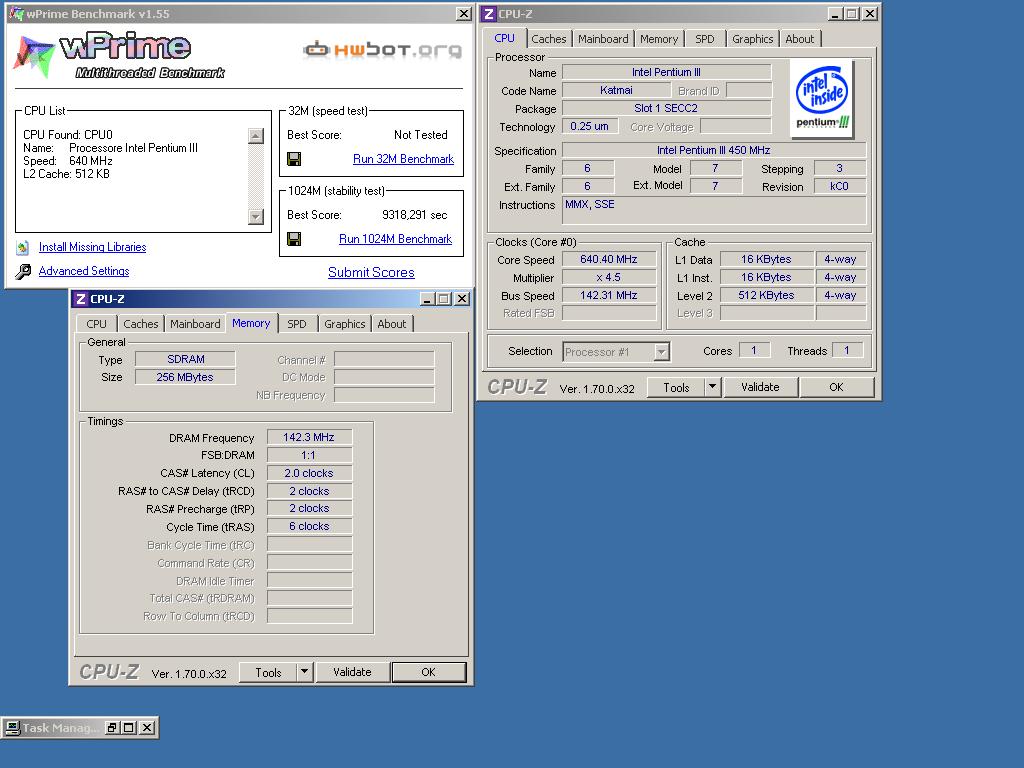
Task: Minimize the CPU-Z CPU window
Action: 835,14
